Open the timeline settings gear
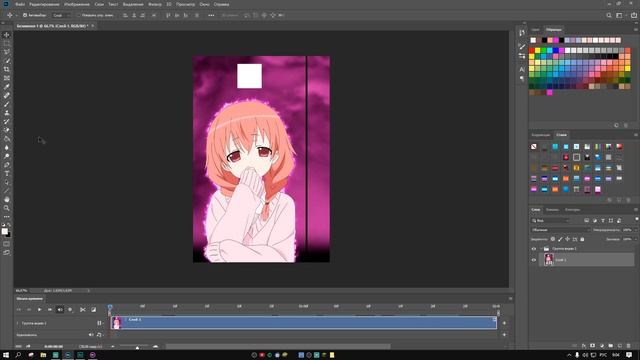640x360 pixels. pos(70,310)
